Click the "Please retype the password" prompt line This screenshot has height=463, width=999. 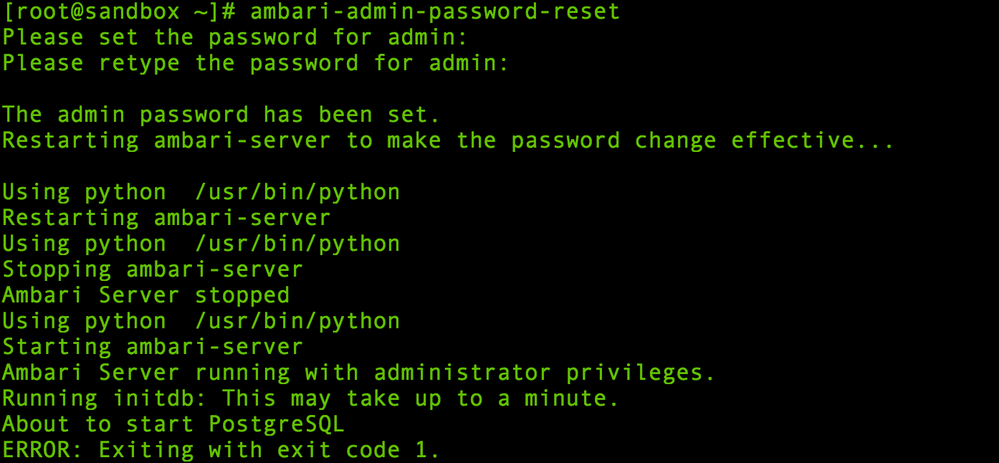tap(255, 64)
